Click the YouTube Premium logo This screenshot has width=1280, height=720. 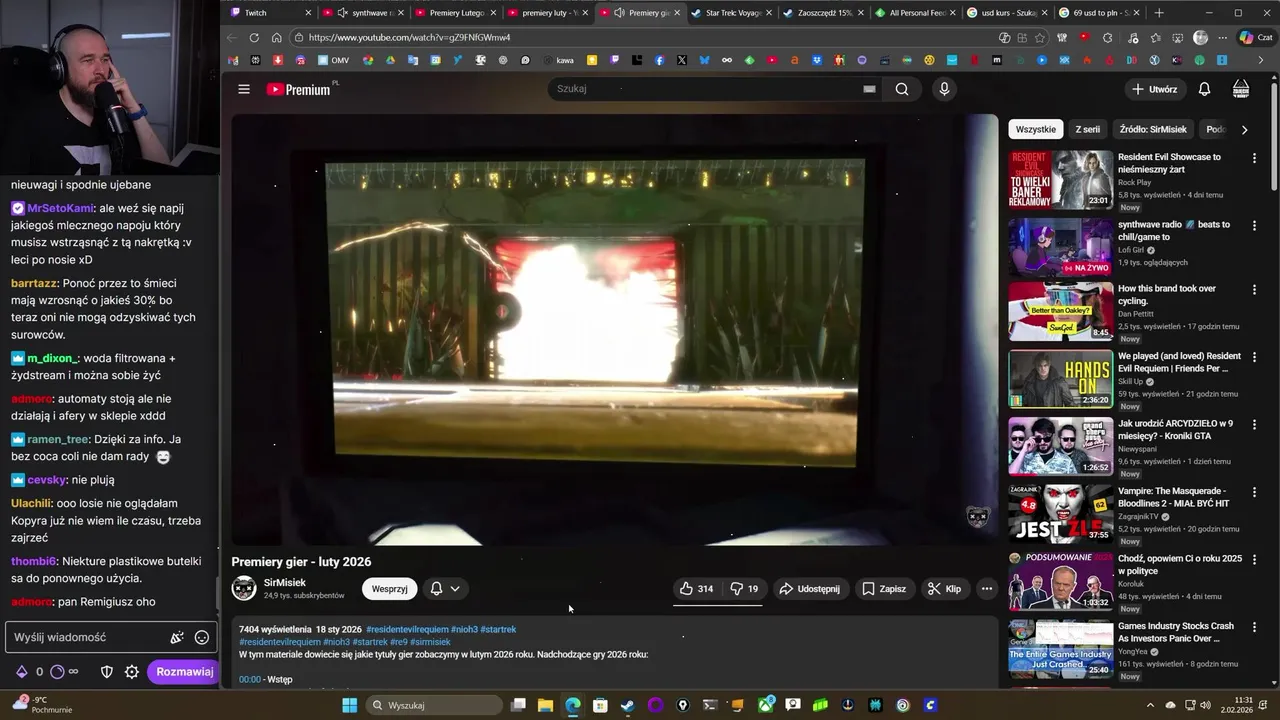coord(298,89)
